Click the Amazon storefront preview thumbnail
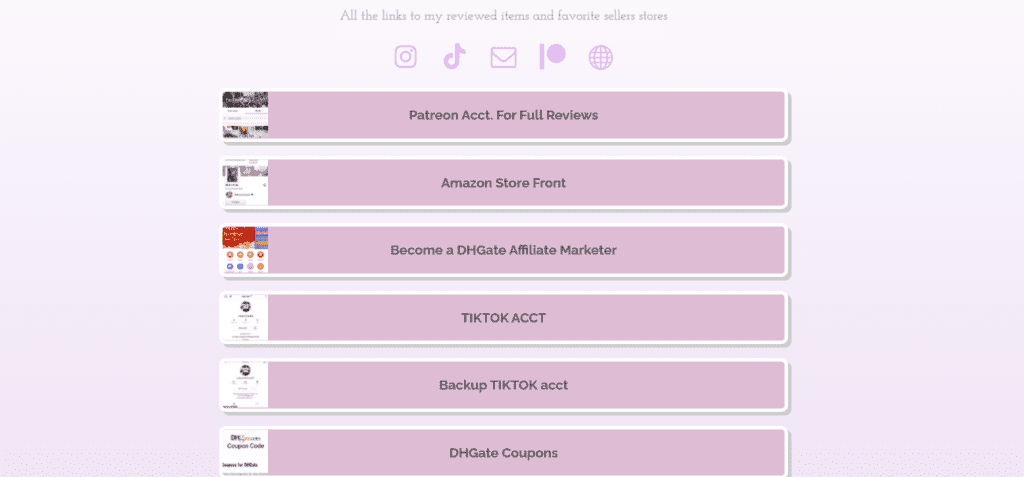1024x477 pixels. (x=245, y=183)
